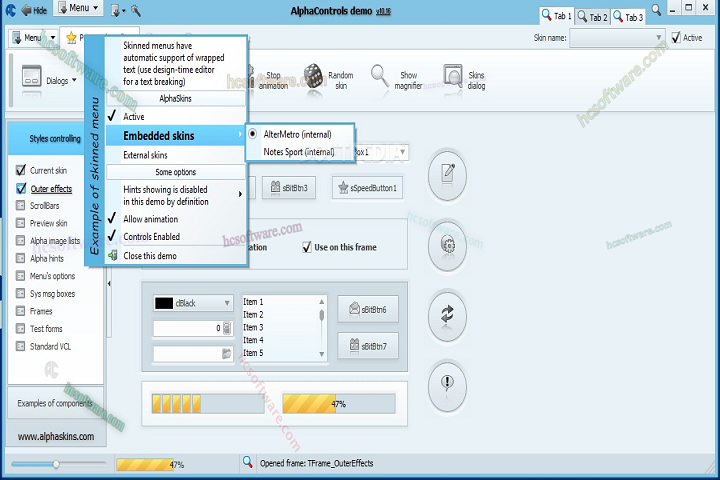
Task: Switch to Tab 2
Action: click(x=592, y=17)
